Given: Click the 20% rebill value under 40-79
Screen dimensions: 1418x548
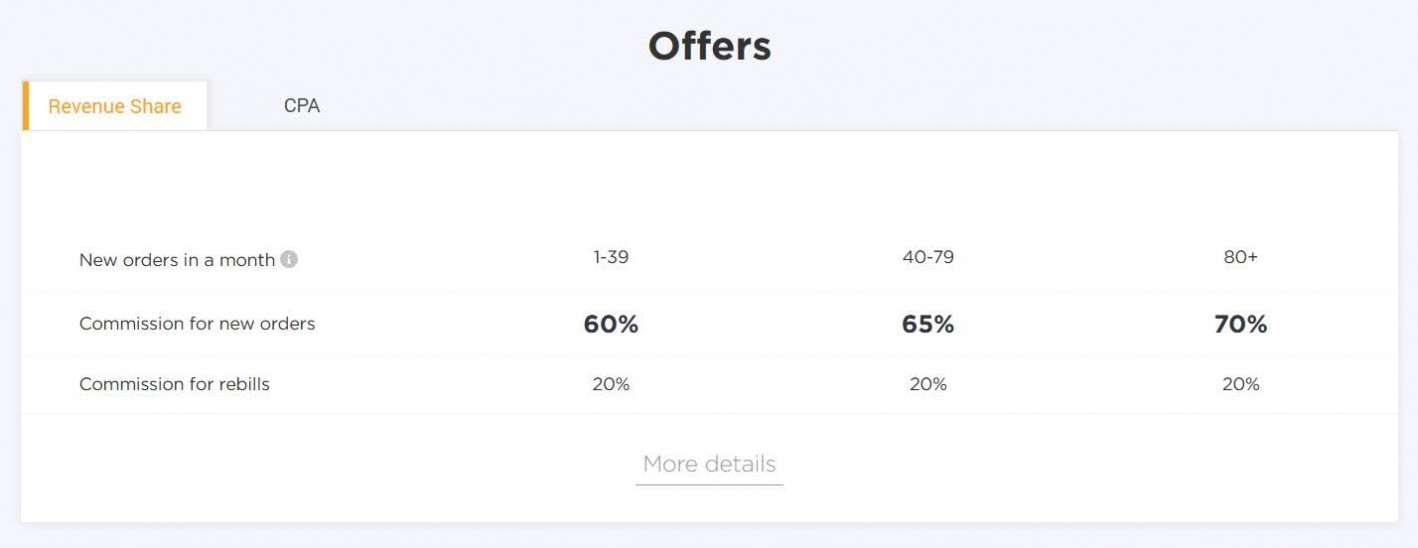Looking at the screenshot, I should (928, 384).
